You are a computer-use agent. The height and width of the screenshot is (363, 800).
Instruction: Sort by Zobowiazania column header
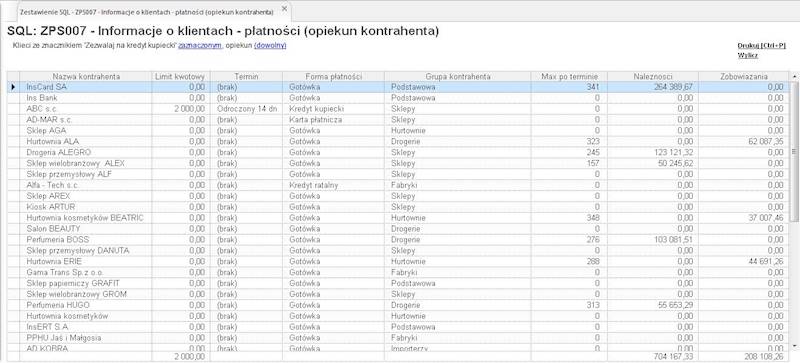coord(744,77)
